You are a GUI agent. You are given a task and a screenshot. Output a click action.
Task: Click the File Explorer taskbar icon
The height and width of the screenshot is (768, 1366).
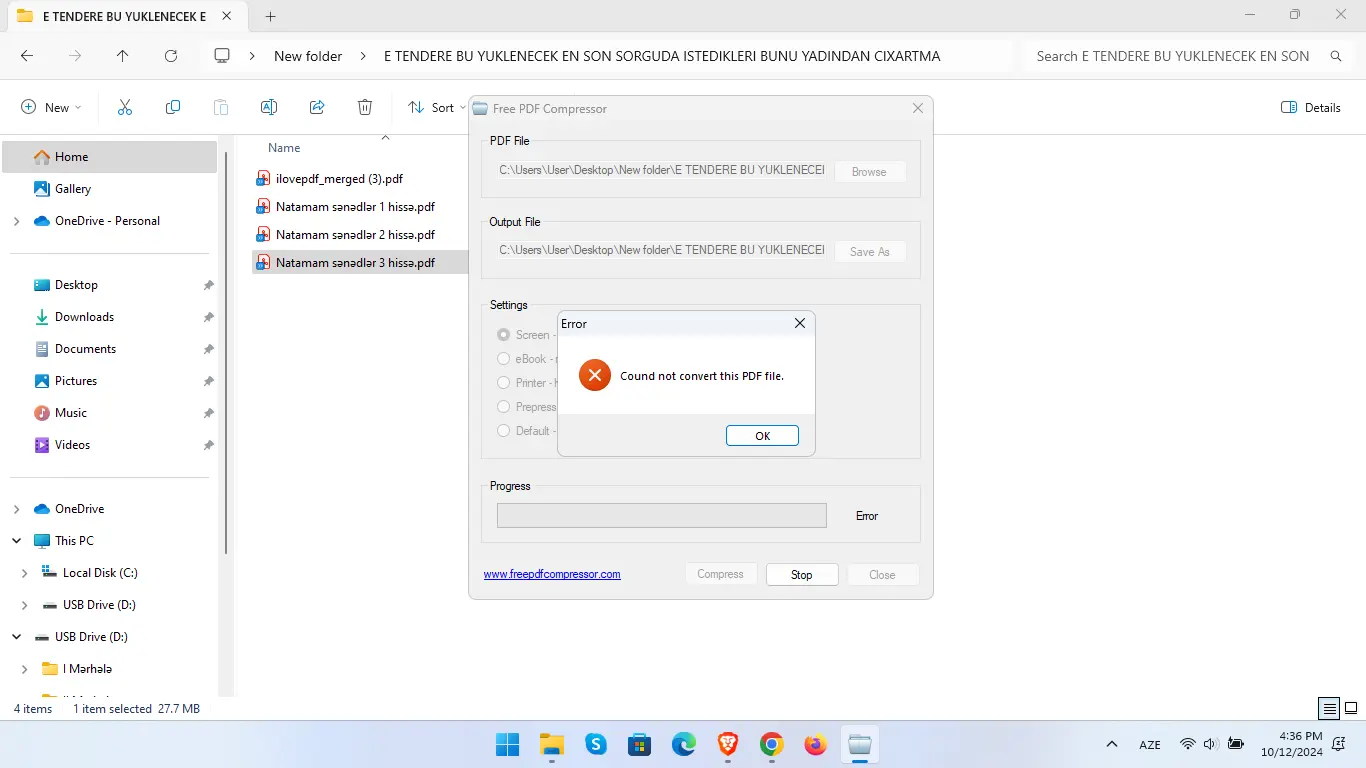coord(552,744)
